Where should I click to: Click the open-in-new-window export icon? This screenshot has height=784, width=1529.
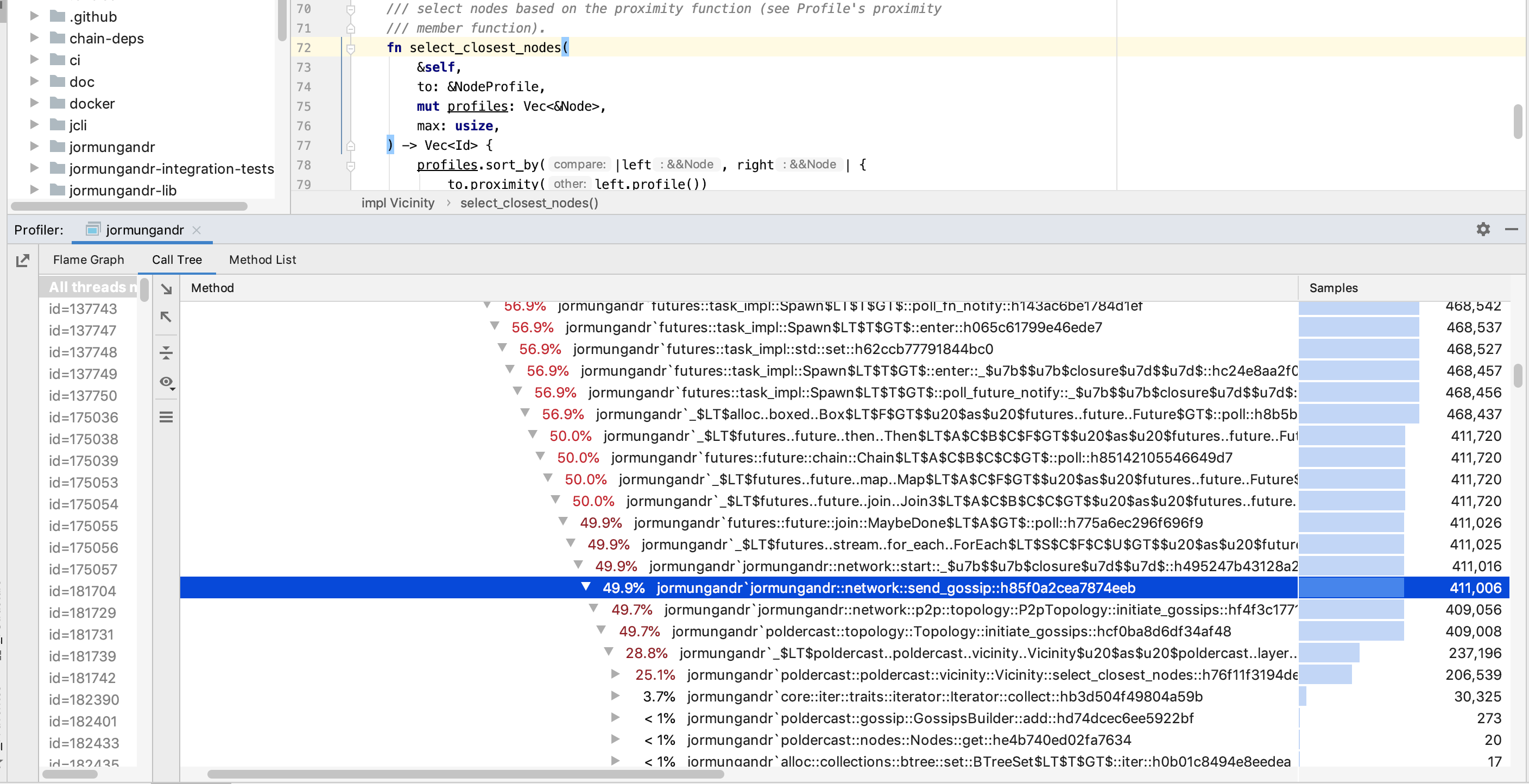pyautogui.click(x=23, y=260)
